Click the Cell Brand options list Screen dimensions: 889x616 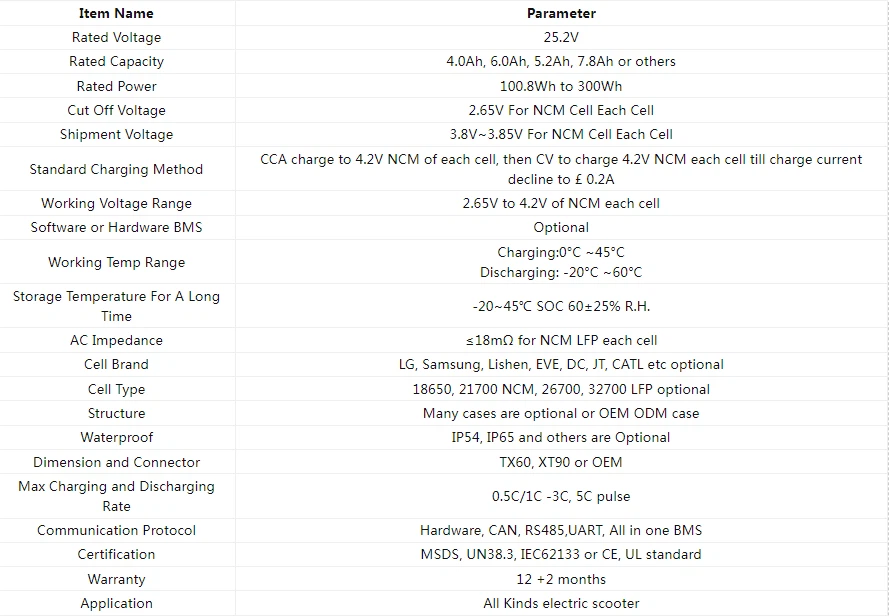click(561, 364)
